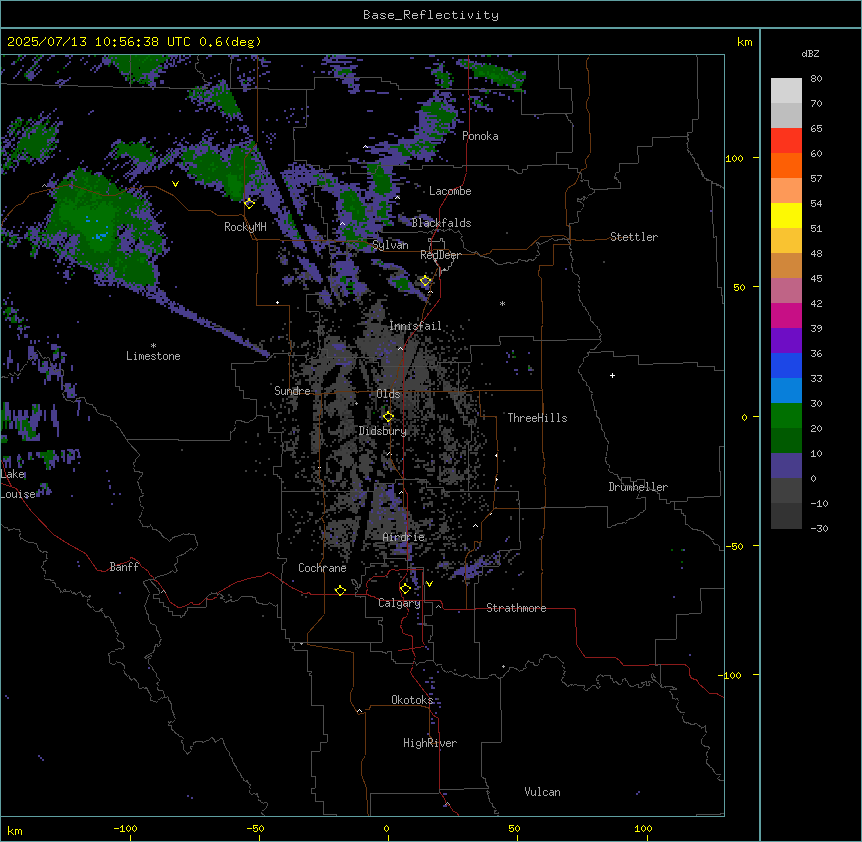Click the -30 value on the dBZ scale
862x842 pixels.
[x=819, y=528]
